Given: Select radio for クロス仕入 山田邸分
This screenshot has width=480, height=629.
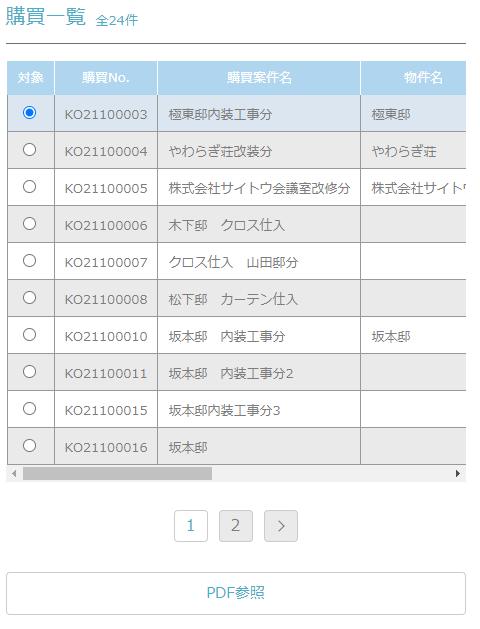Looking at the screenshot, I should pos(29,261).
